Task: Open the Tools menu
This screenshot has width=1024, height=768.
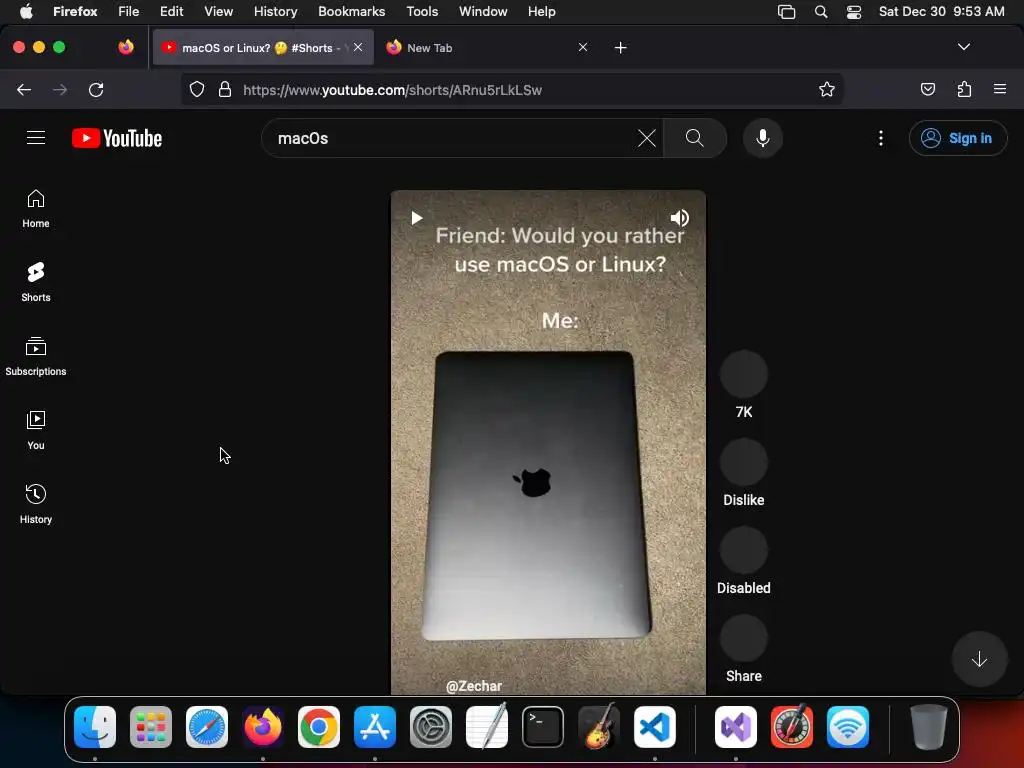Action: [x=422, y=11]
